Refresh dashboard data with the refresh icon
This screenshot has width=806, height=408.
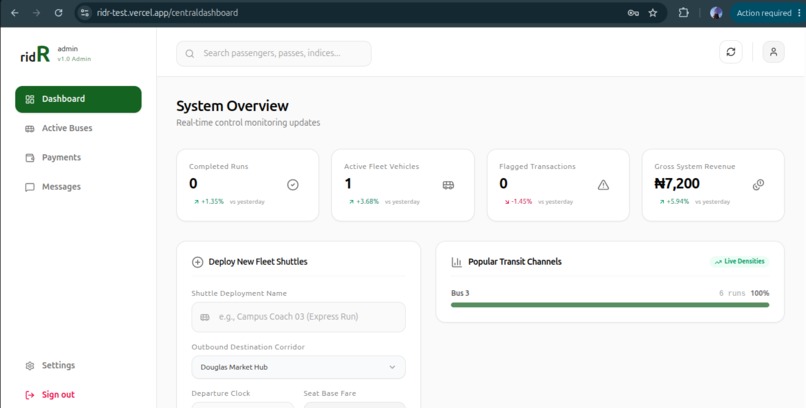click(x=730, y=52)
